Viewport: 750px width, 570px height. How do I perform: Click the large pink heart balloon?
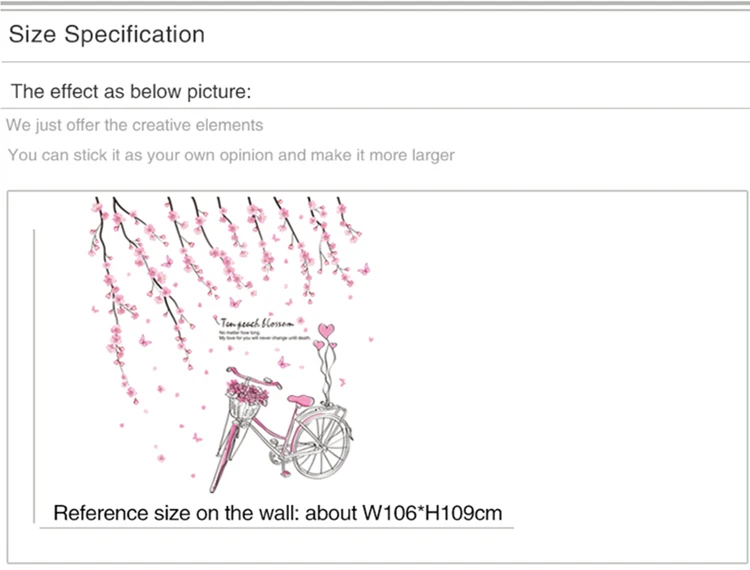click(x=326, y=330)
